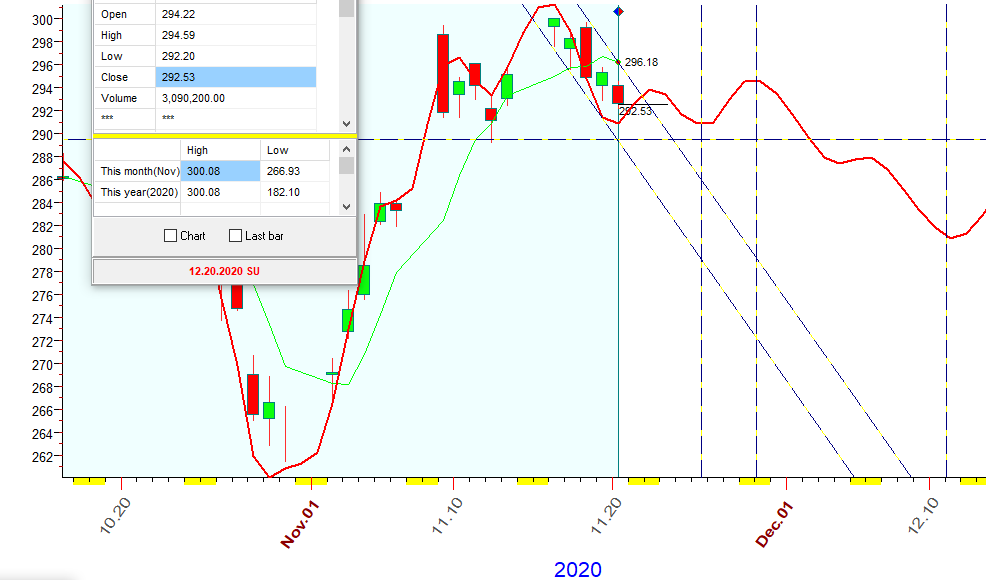Screen dimensions: 986x580
Task: Click the 12.10 date axis label
Action: (928, 516)
